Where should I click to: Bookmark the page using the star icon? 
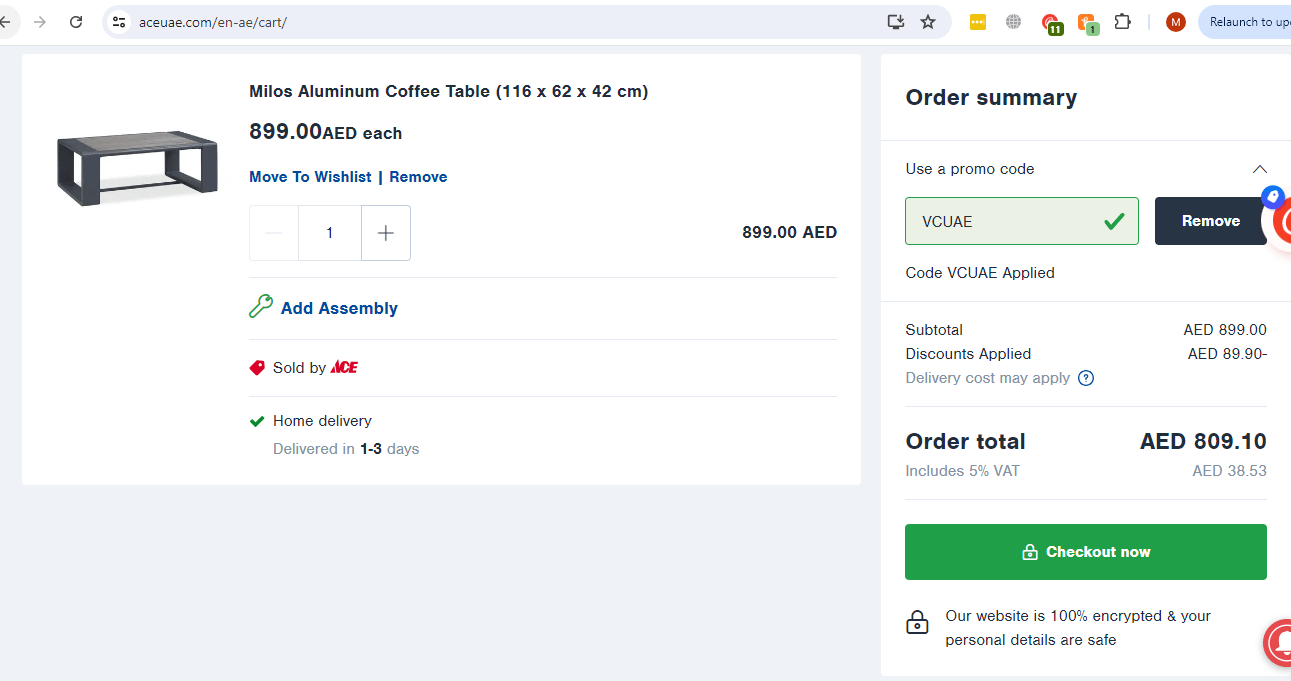coord(928,20)
